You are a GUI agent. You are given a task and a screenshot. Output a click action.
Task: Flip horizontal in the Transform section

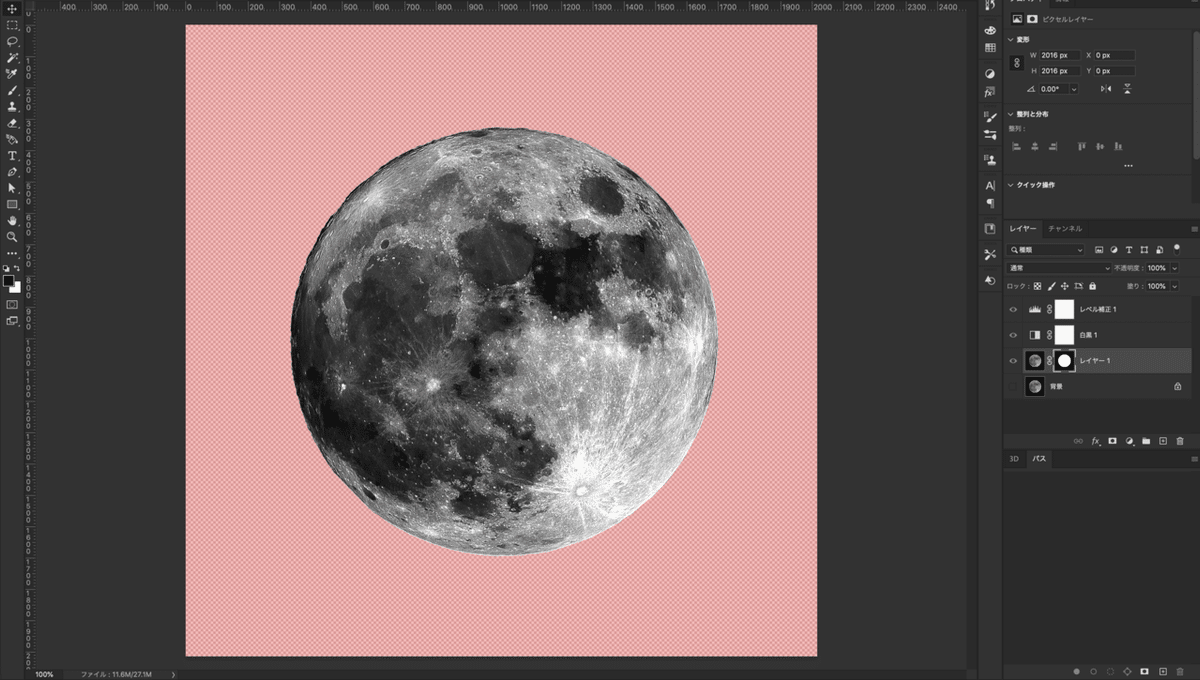tap(1106, 89)
